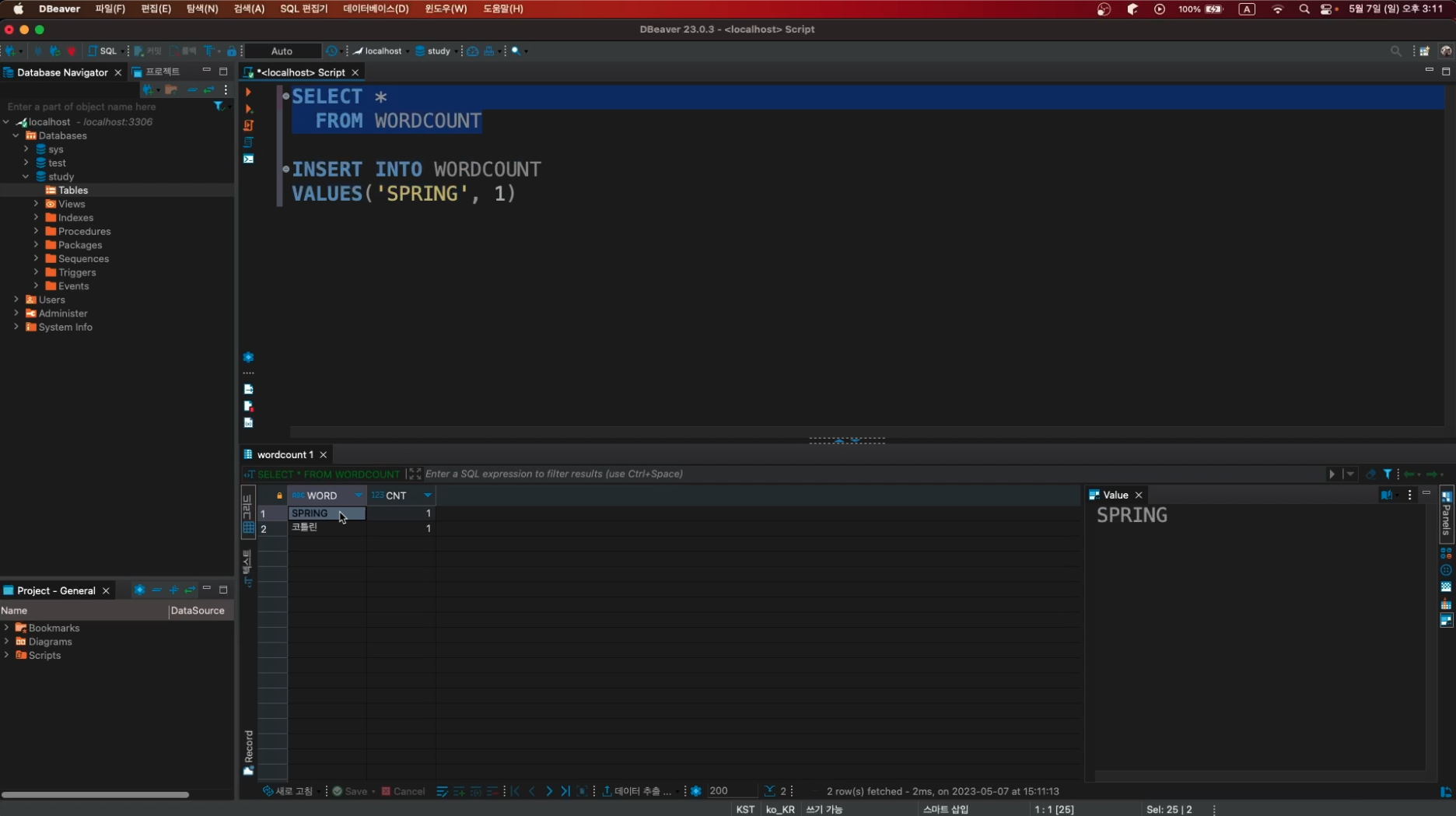Toggle the vertical Panels button
Screen dimensions: 1456x816
(1447, 515)
